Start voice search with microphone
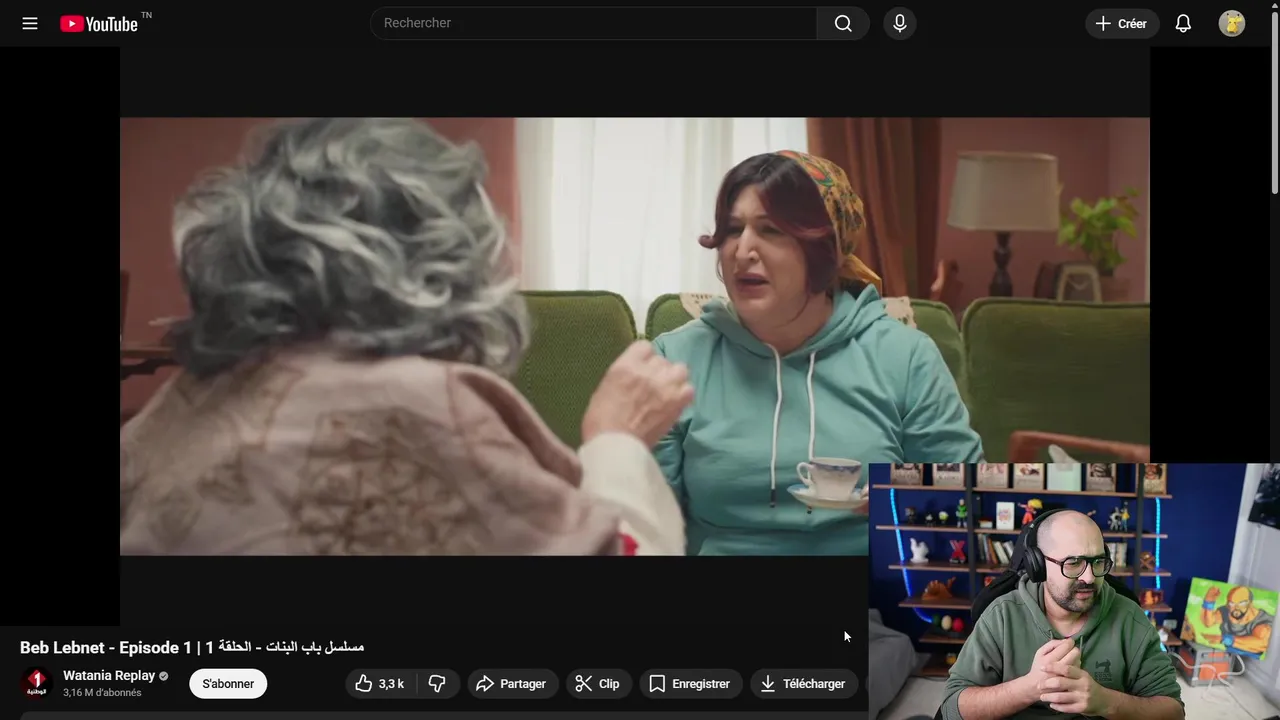Viewport: 1280px width, 720px height. [x=899, y=23]
